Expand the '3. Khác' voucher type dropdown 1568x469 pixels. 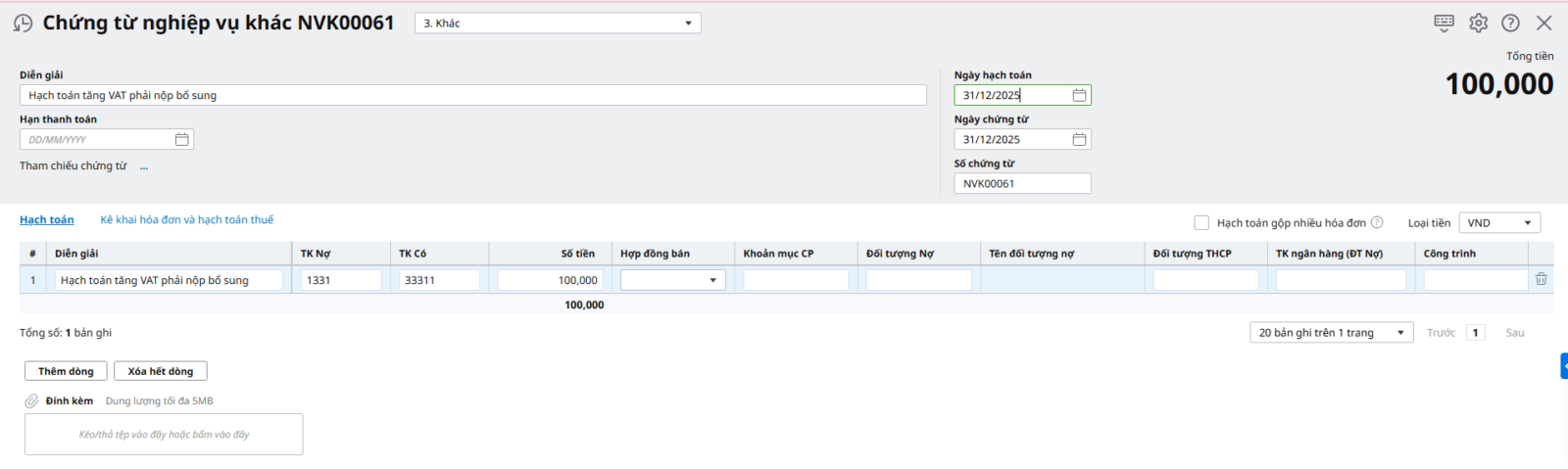(x=687, y=23)
